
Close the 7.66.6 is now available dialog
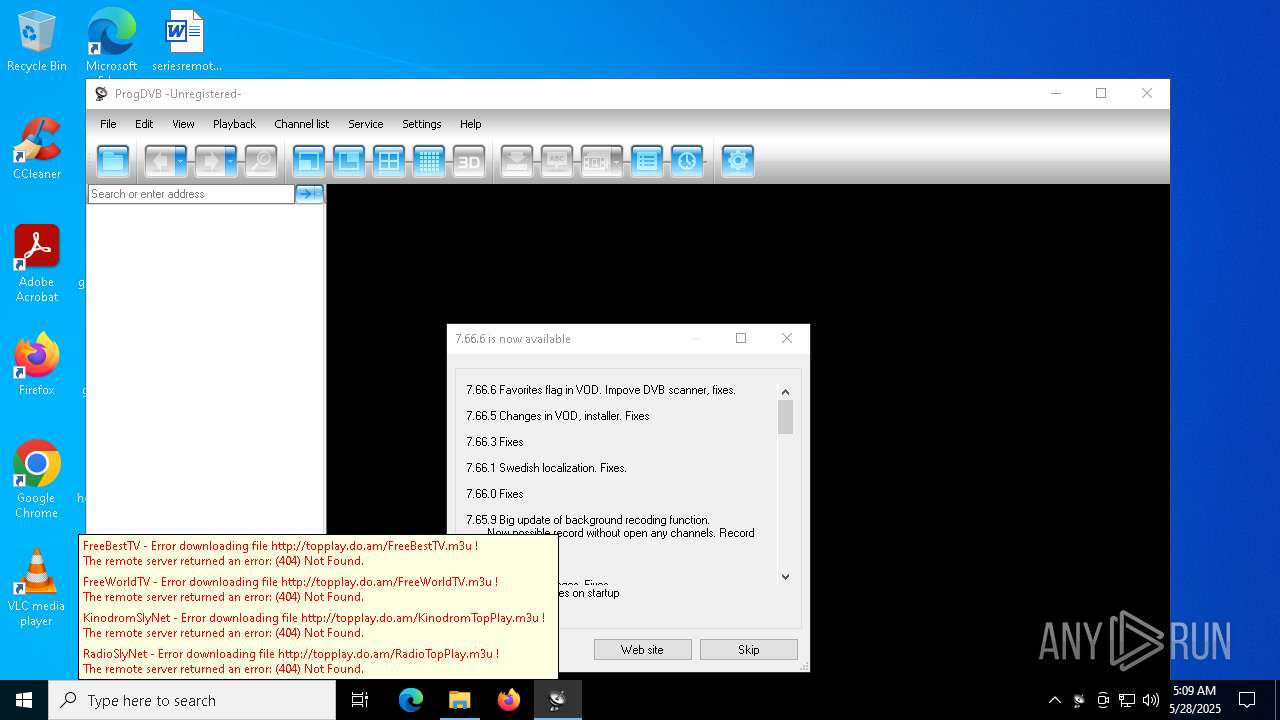(x=787, y=338)
